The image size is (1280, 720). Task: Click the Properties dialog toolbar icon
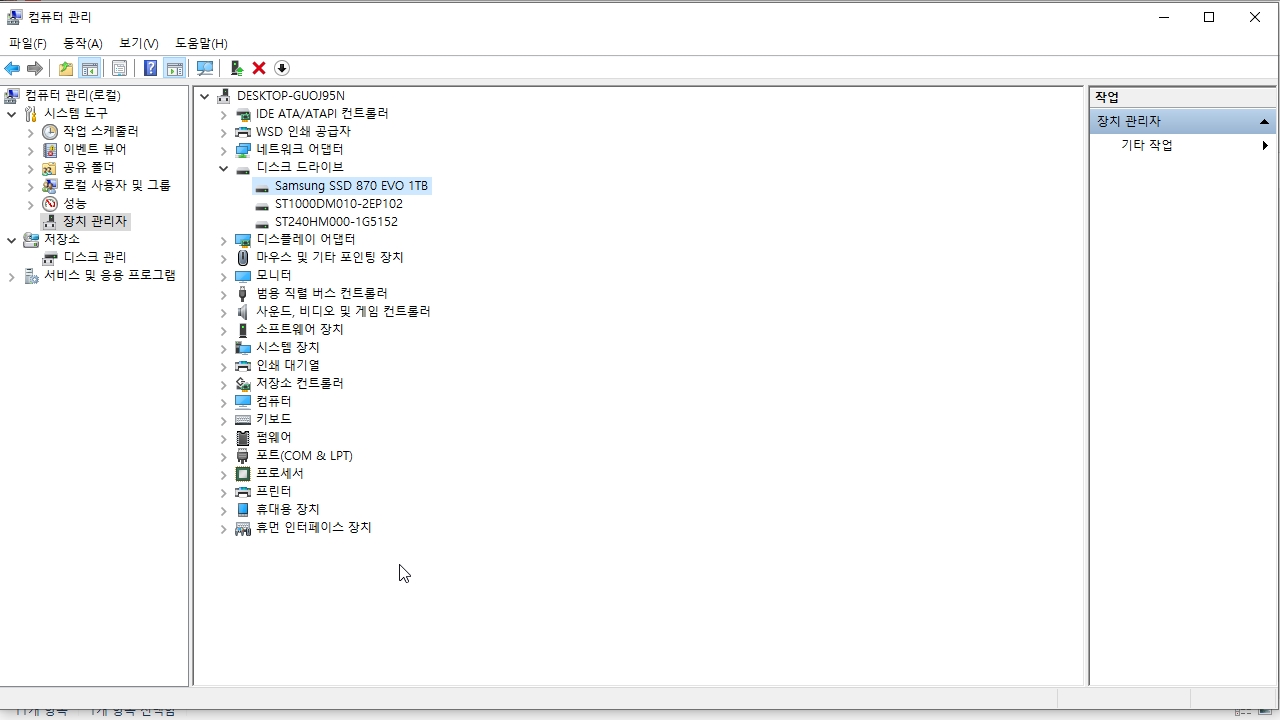coord(119,67)
